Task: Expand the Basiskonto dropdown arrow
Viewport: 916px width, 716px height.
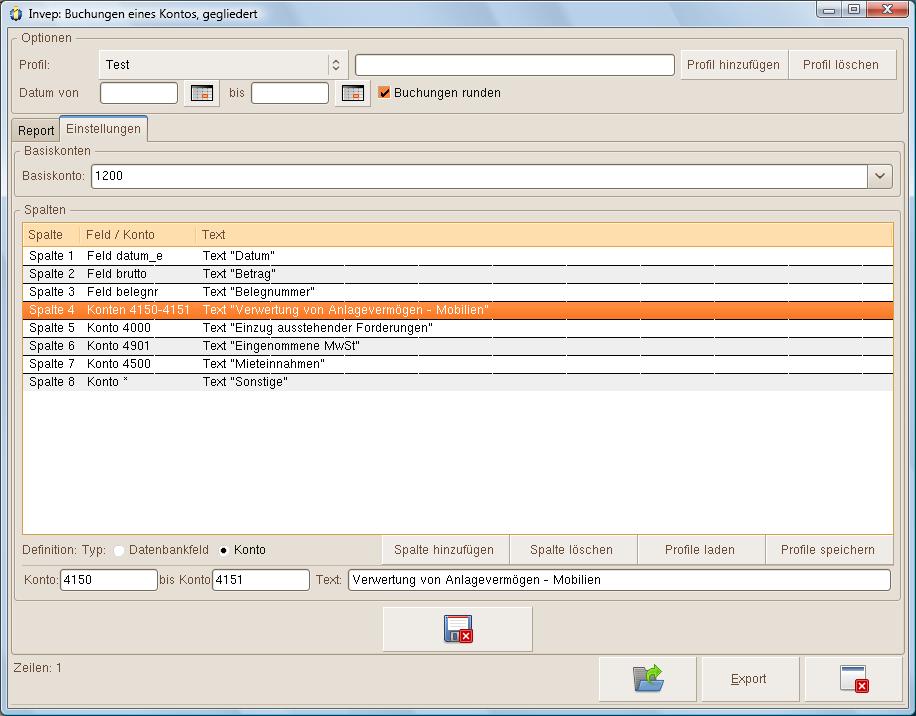Action: click(x=880, y=176)
